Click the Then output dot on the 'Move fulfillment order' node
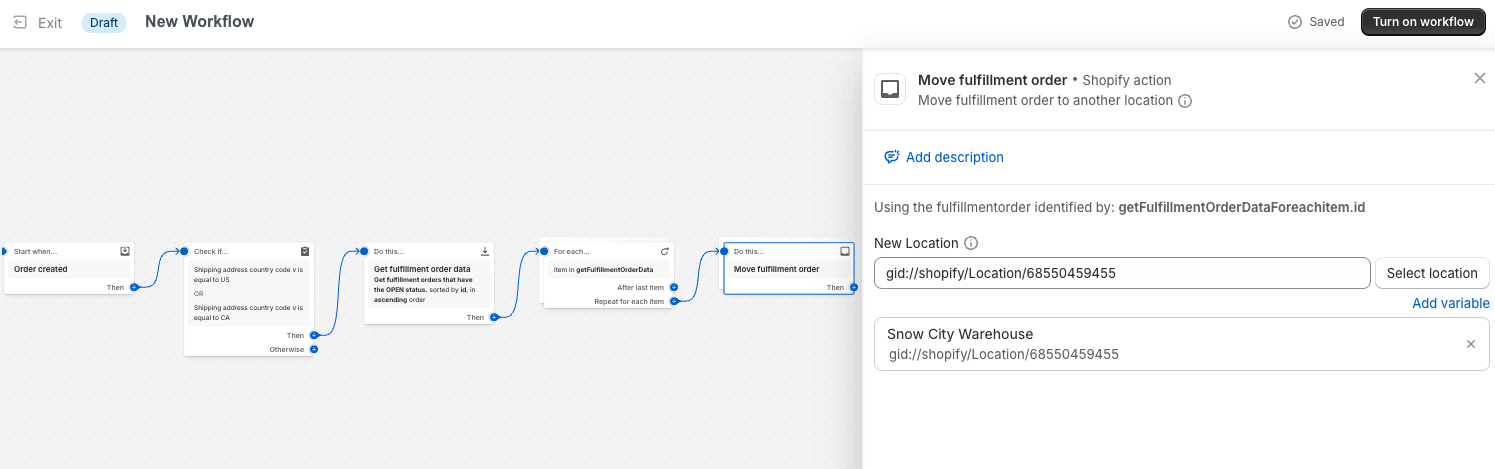1495x469 pixels. click(854, 287)
